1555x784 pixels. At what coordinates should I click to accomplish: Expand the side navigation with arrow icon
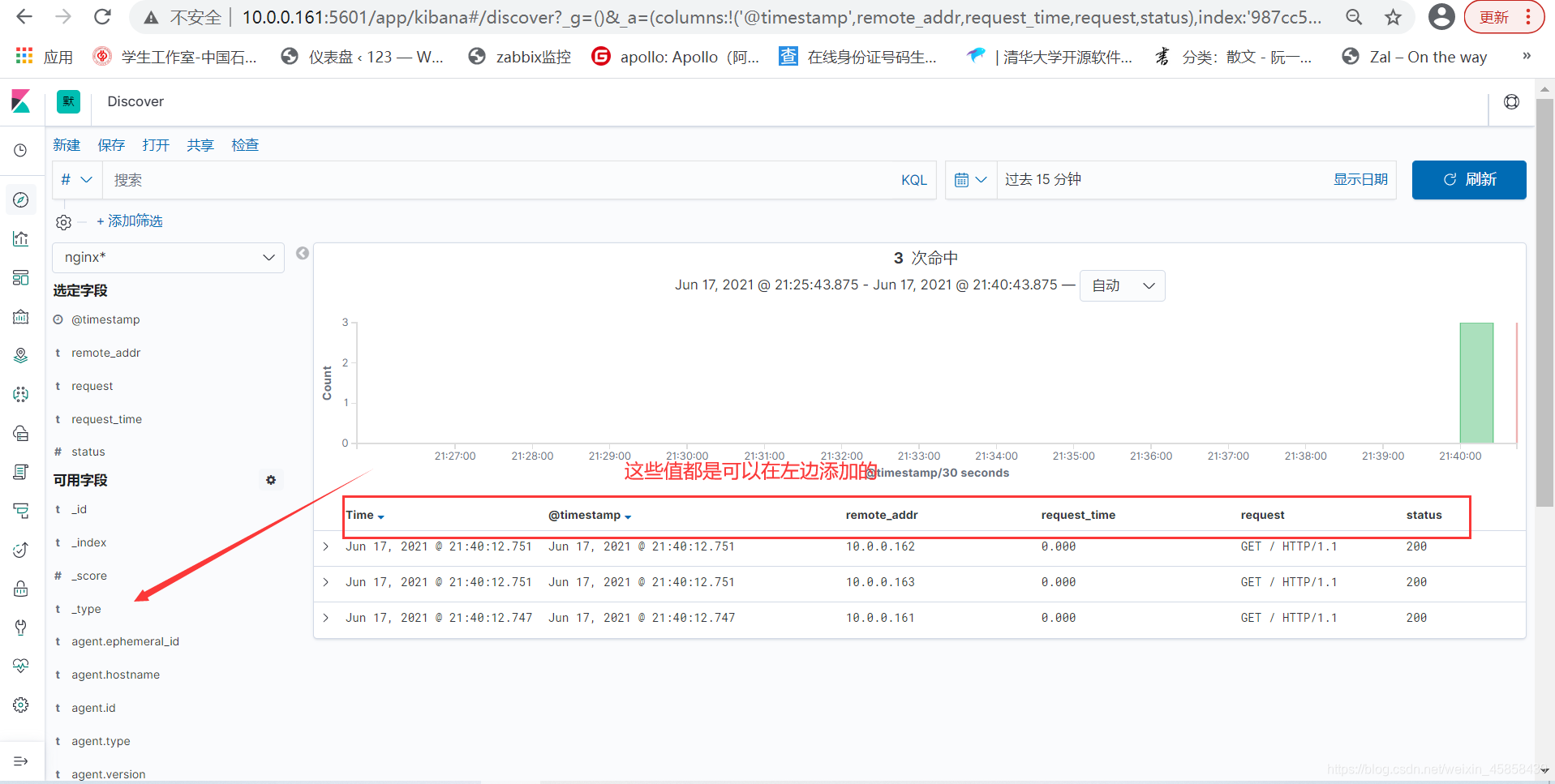coord(21,761)
